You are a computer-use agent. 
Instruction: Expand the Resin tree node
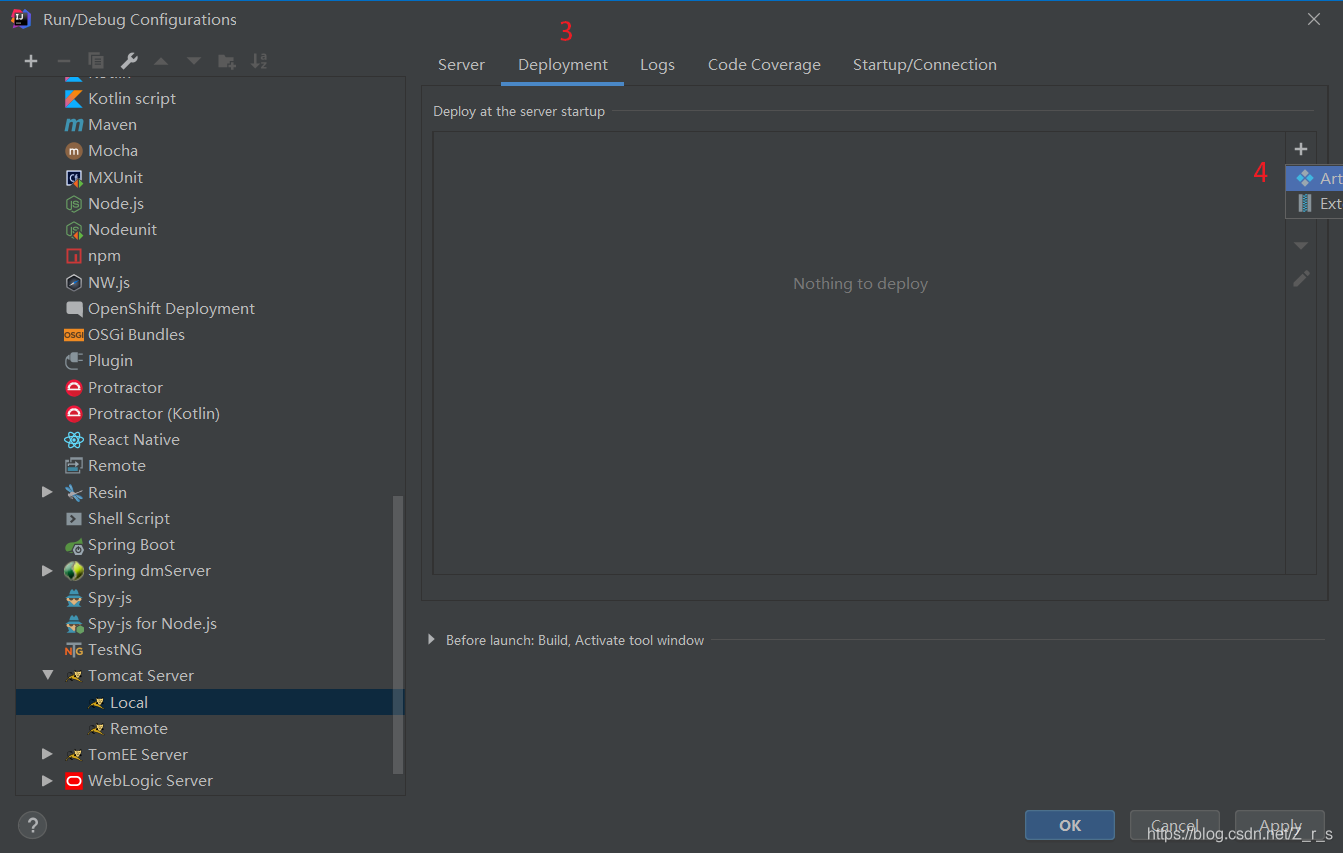pos(47,492)
